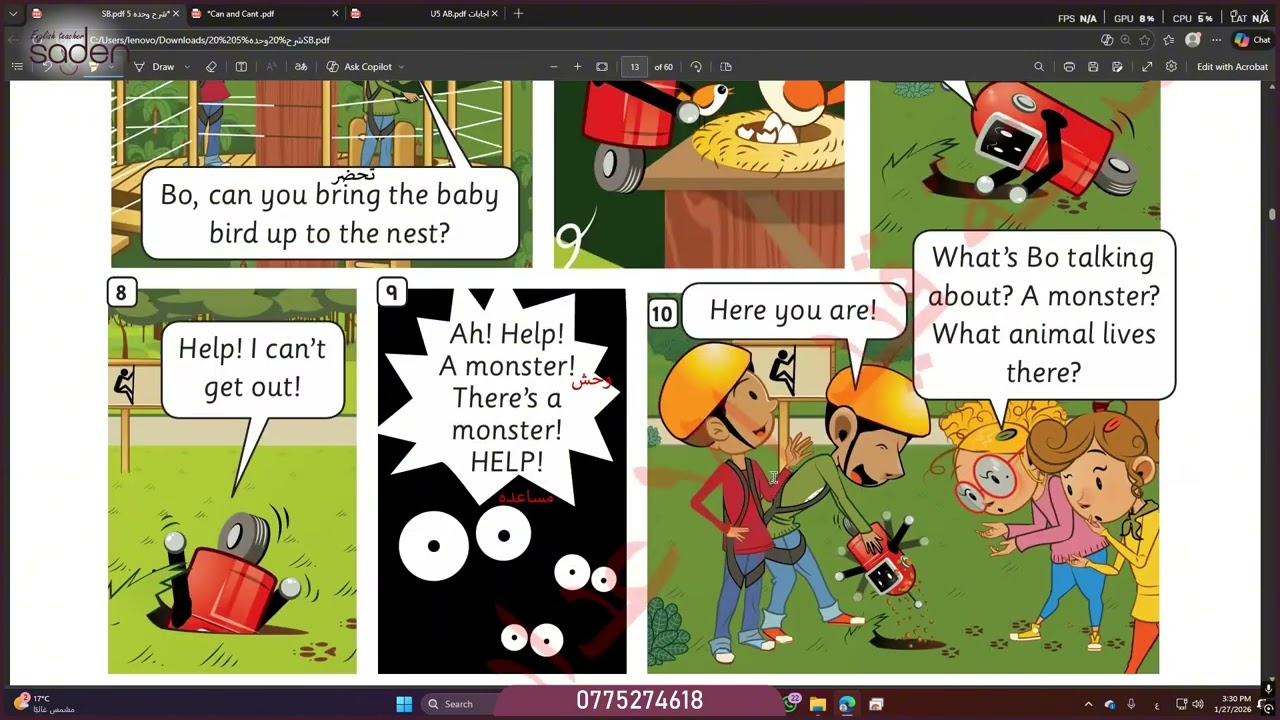Screen dimensions: 1280x720
Task: Click the Translate icon
Action: click(300, 67)
